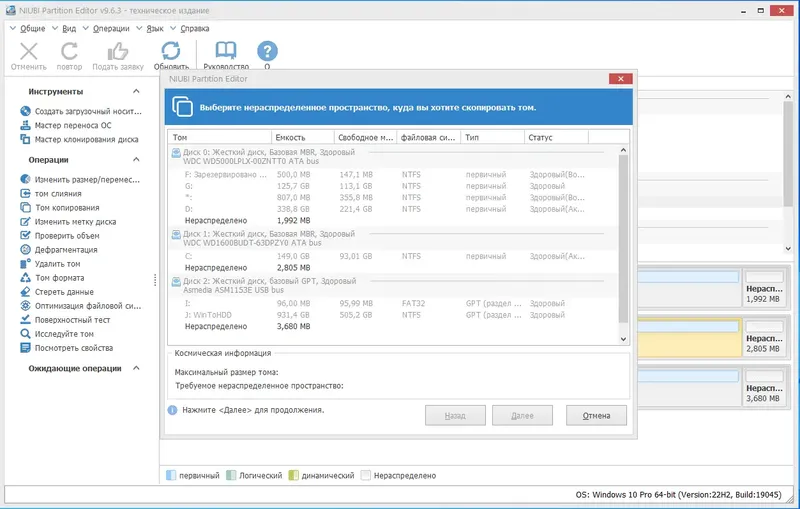Screen dimensions: 800x509
Task: Close the NIUBI Partition Editor dialog
Action: click(621, 79)
